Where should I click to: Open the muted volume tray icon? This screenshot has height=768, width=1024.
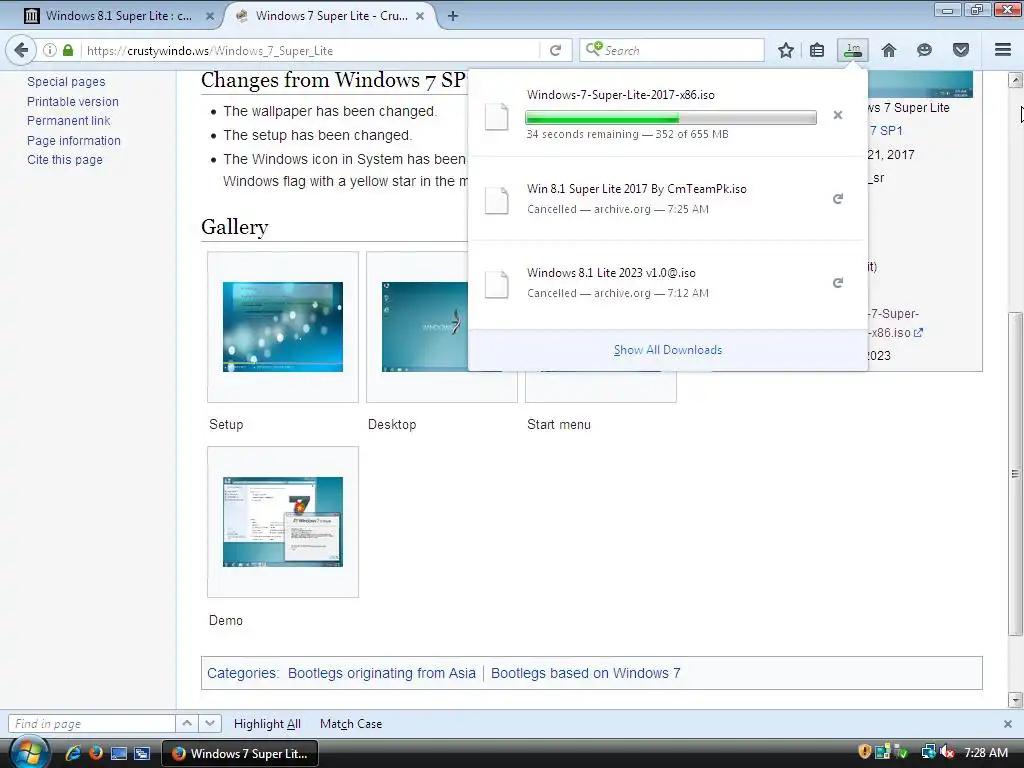click(x=947, y=752)
